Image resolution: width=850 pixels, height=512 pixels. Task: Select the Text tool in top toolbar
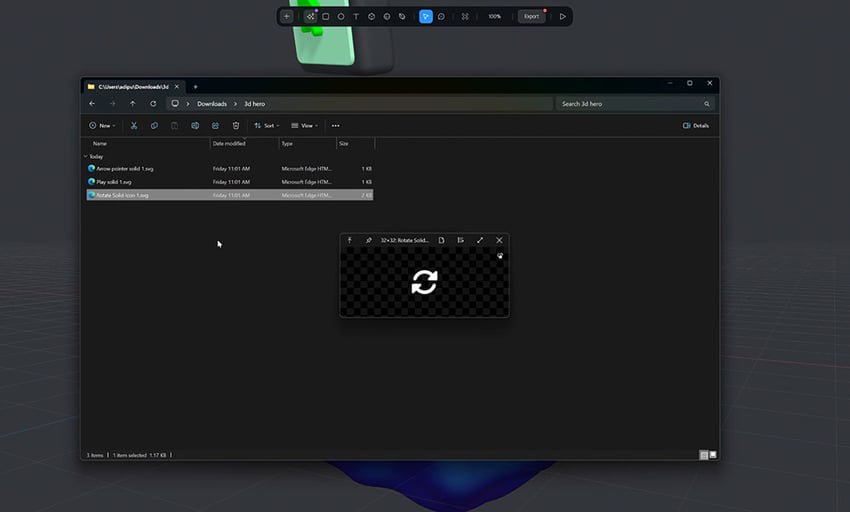point(356,16)
